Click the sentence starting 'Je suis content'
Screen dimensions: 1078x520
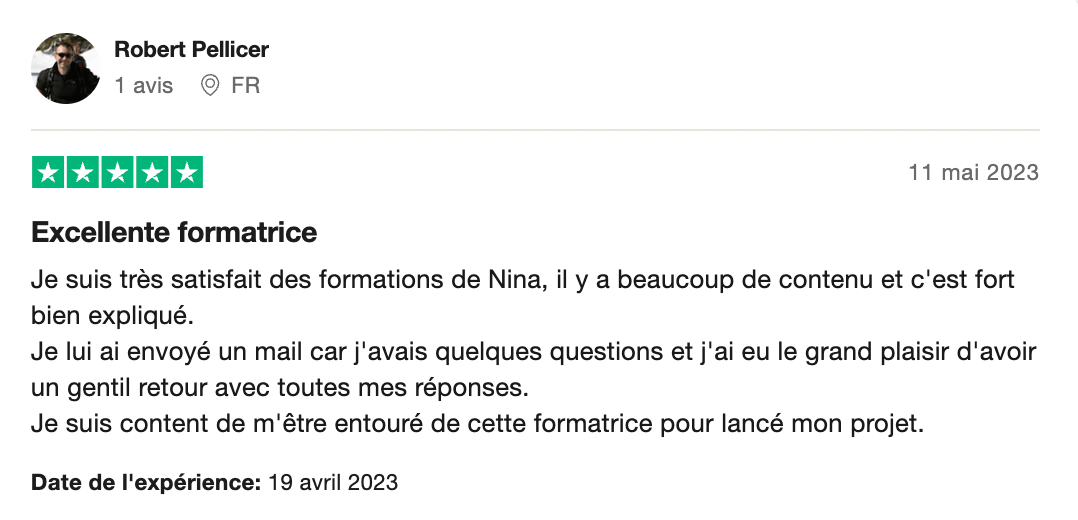[x=477, y=424]
